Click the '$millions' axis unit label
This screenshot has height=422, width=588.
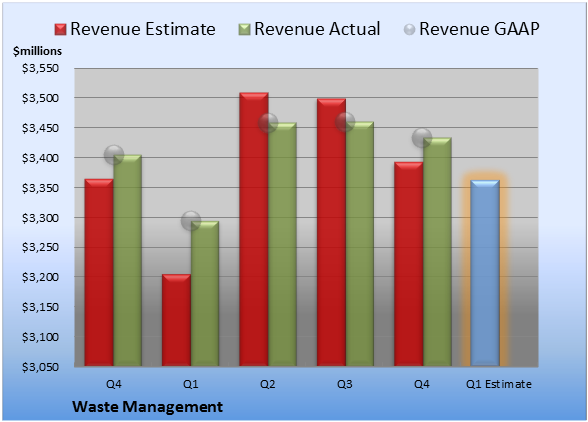coord(37,51)
